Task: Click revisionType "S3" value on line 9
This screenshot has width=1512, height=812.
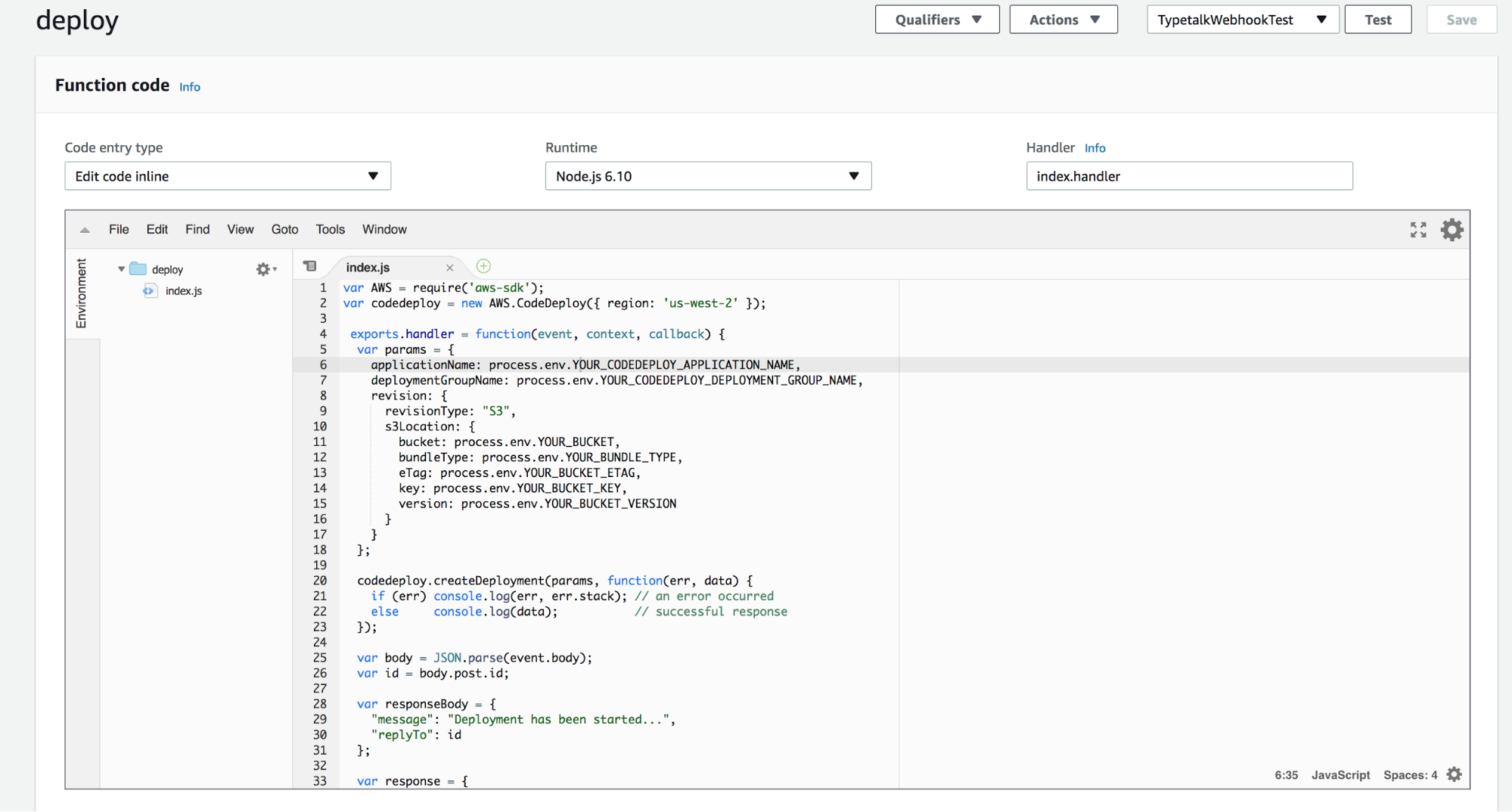Action: pyautogui.click(x=495, y=411)
